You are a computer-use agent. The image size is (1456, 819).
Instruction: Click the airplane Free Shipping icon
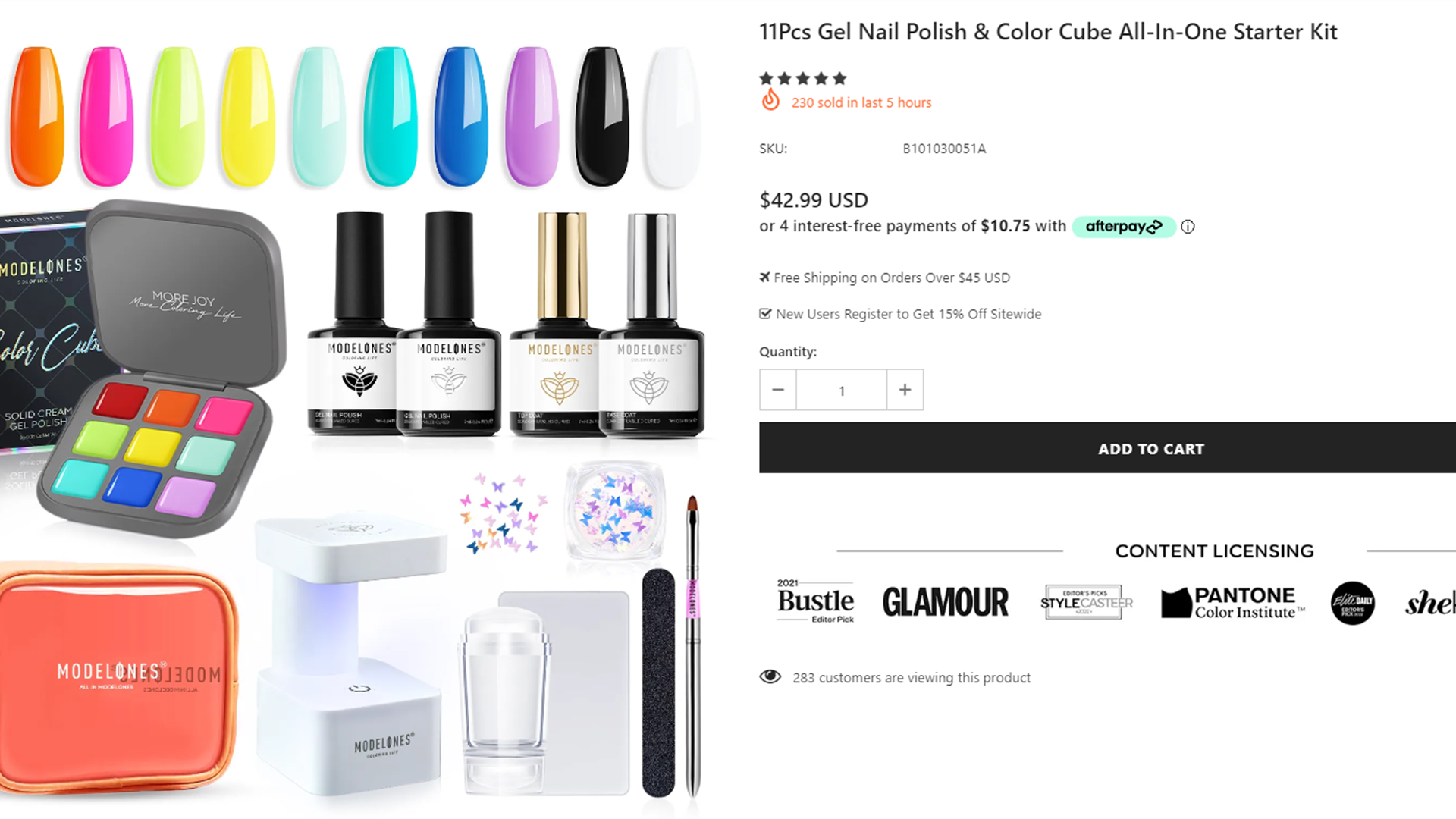(765, 277)
